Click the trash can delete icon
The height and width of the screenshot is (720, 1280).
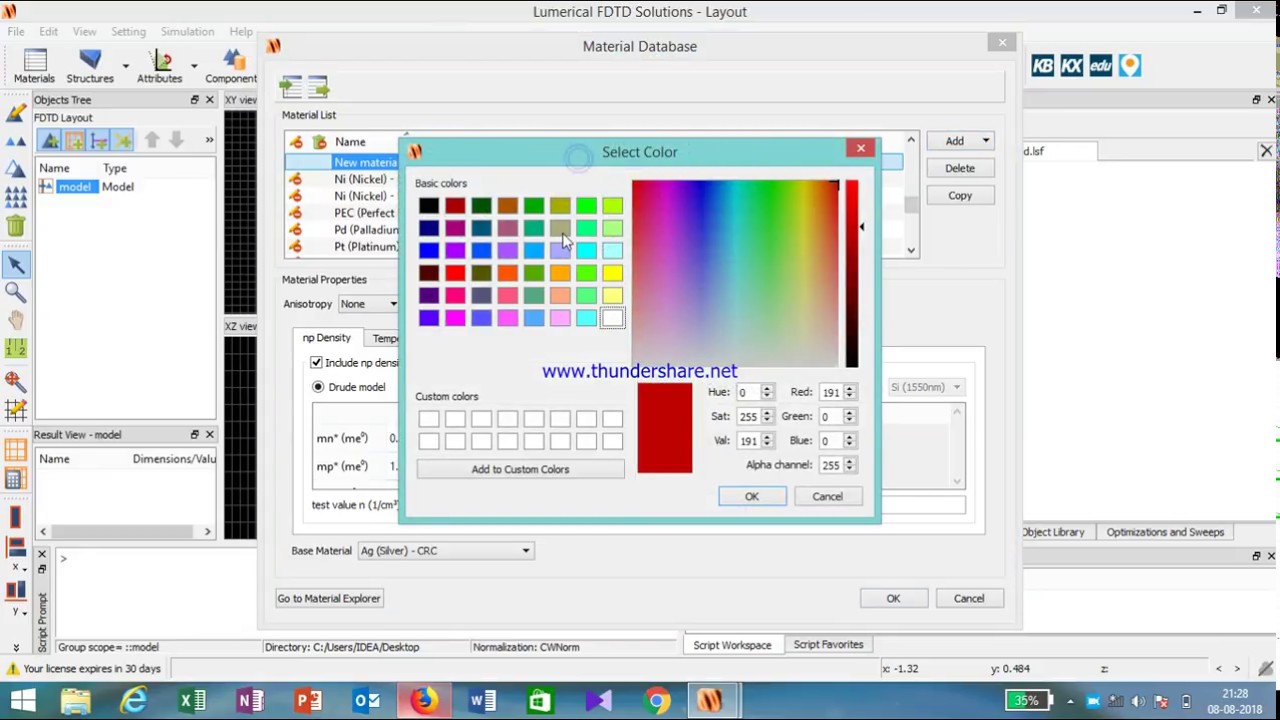click(15, 225)
